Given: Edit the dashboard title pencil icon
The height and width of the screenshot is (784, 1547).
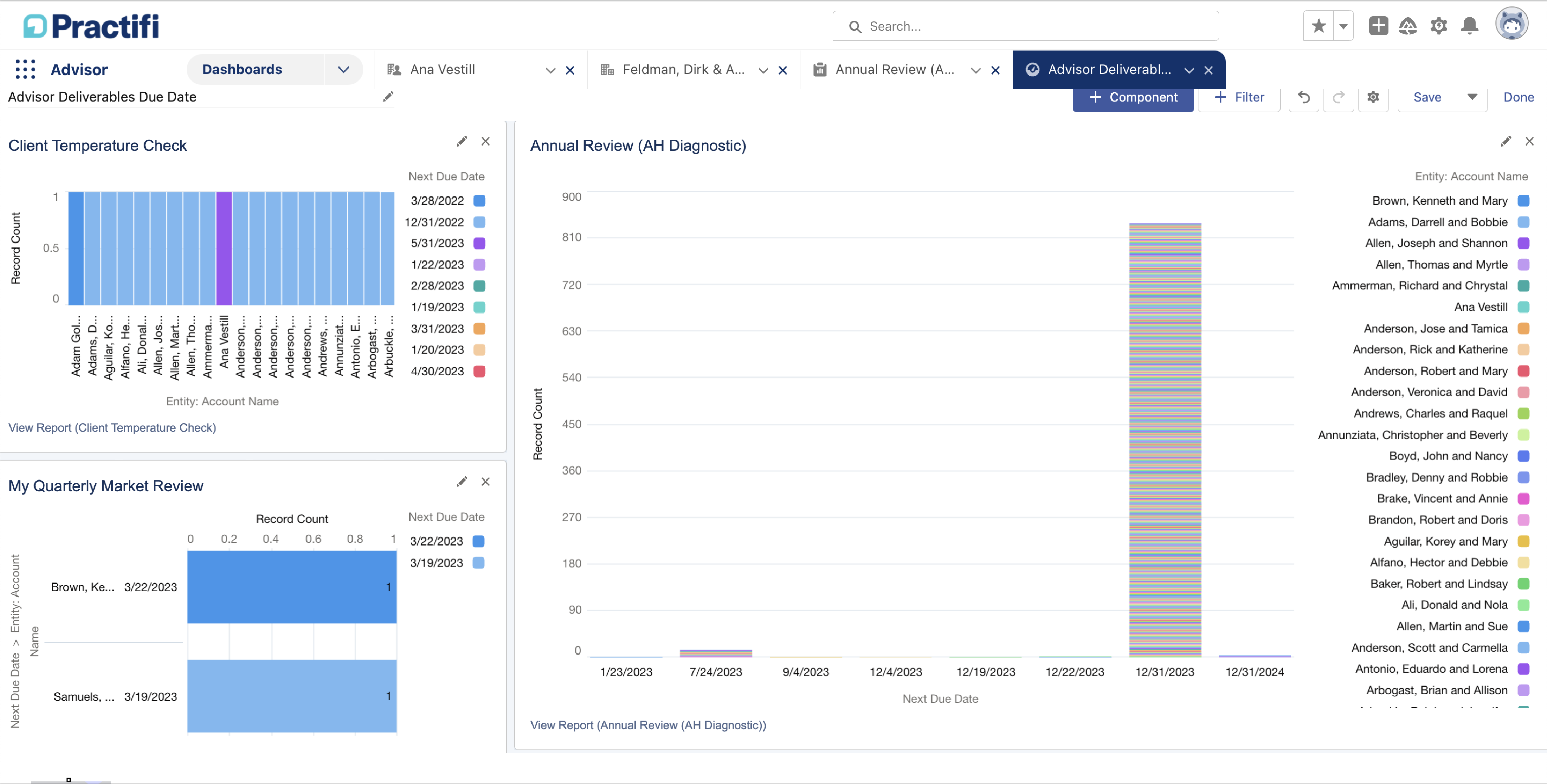Looking at the screenshot, I should pyautogui.click(x=388, y=97).
